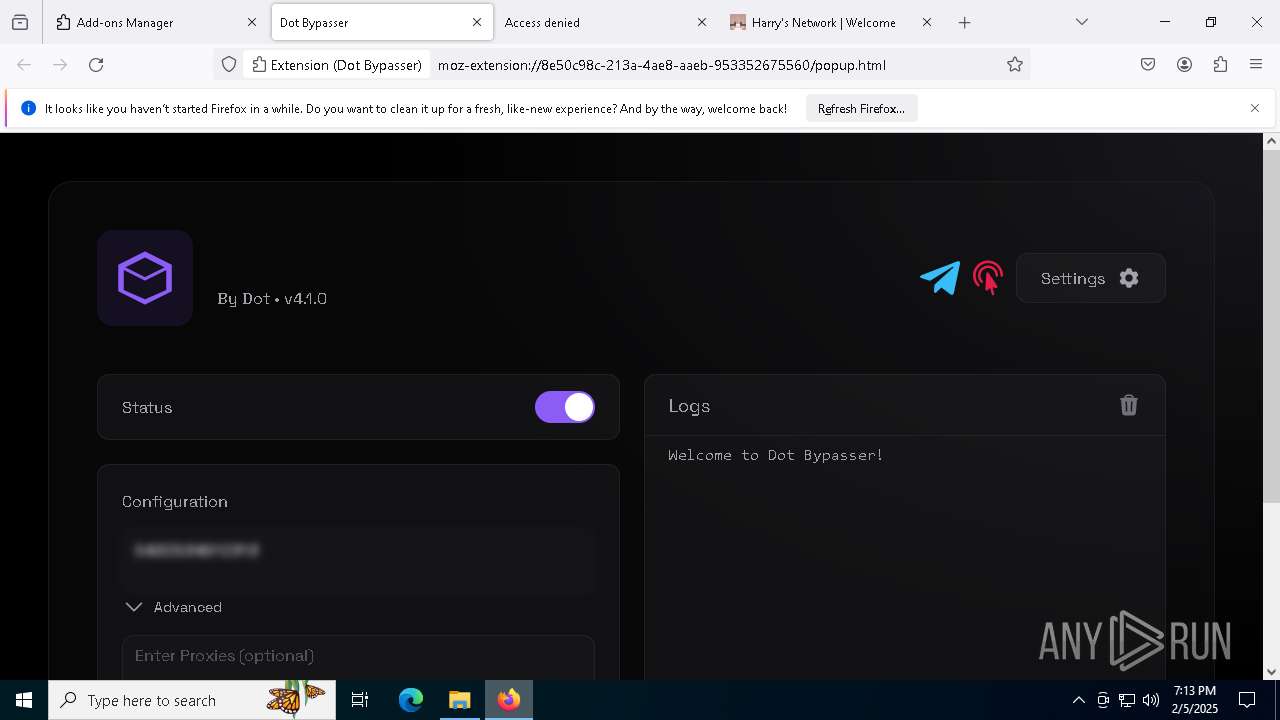
Task: List all tabs dropdown
Action: pyautogui.click(x=1081, y=22)
